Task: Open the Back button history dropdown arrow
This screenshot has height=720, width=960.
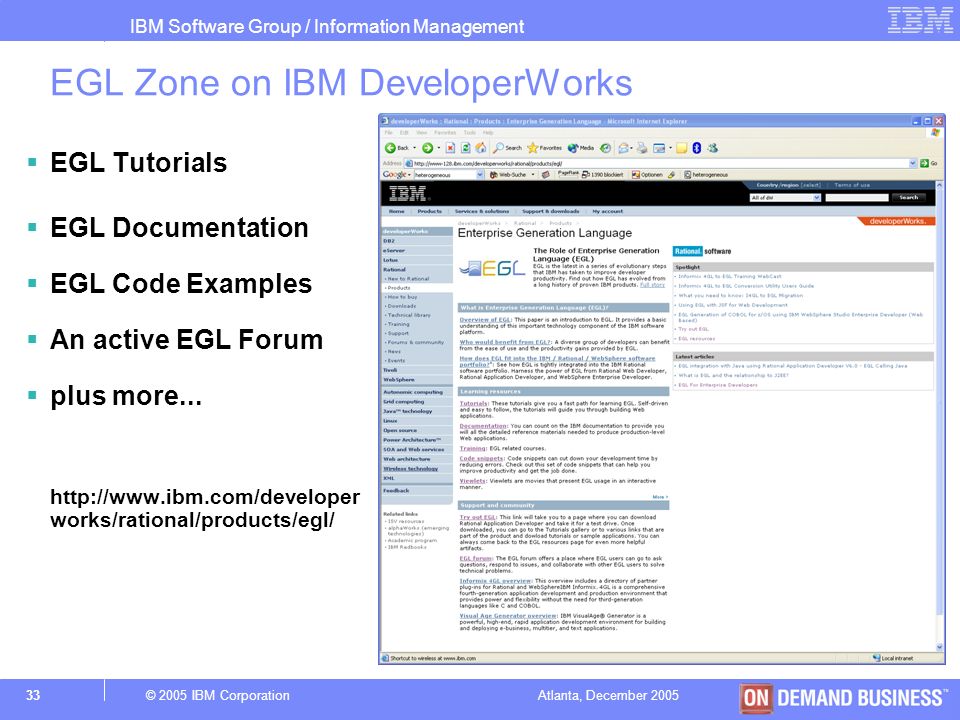Action: click(414, 148)
